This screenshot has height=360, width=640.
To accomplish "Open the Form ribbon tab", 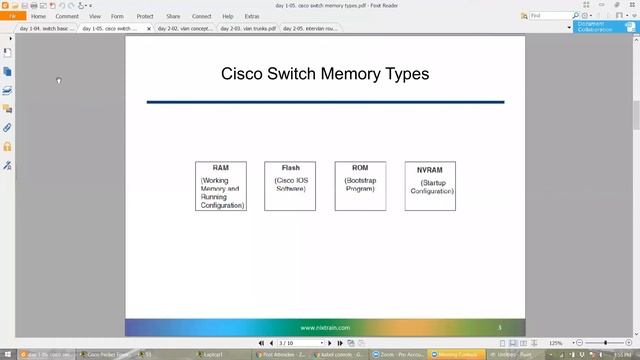I will click(x=117, y=16).
